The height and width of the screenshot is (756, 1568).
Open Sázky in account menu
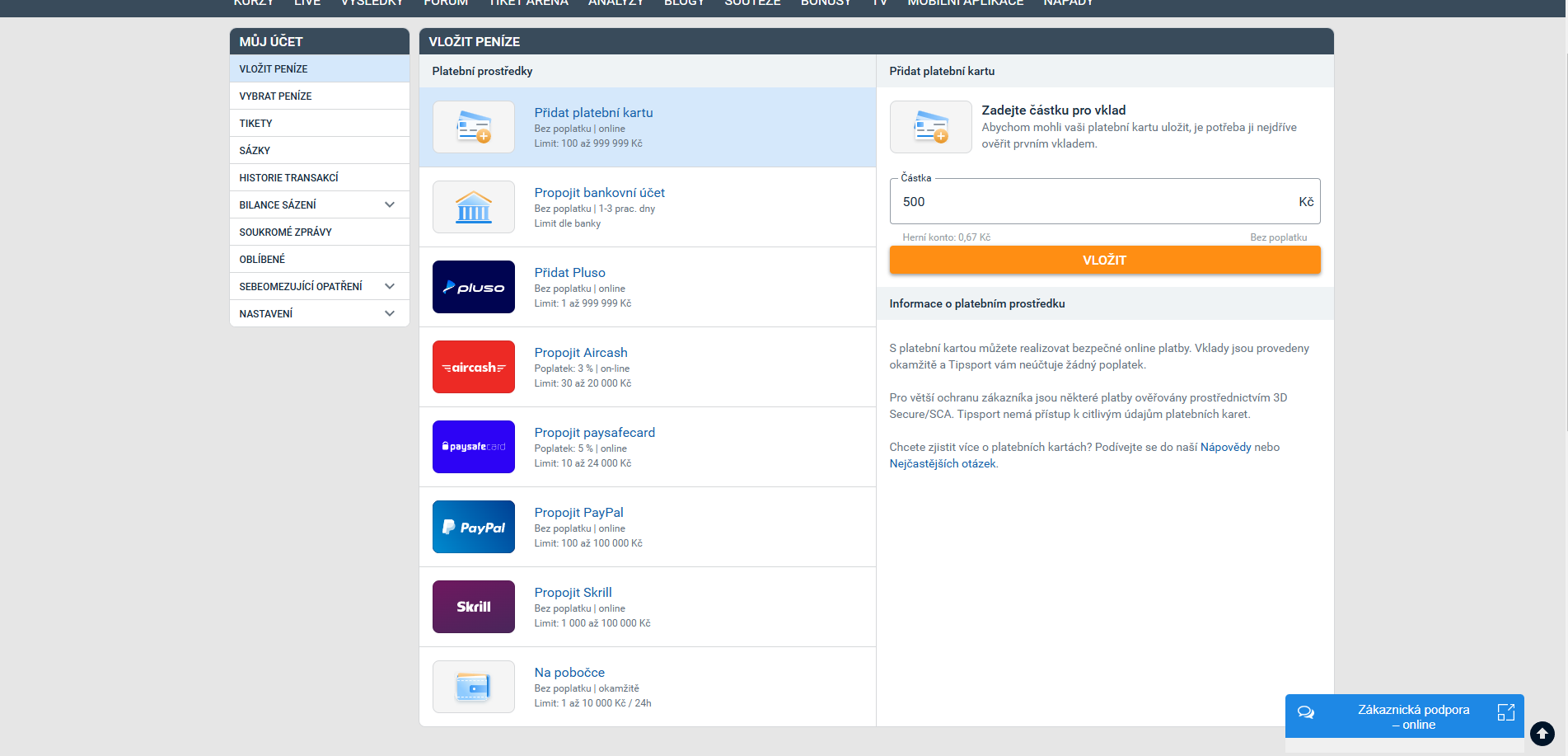click(x=320, y=150)
